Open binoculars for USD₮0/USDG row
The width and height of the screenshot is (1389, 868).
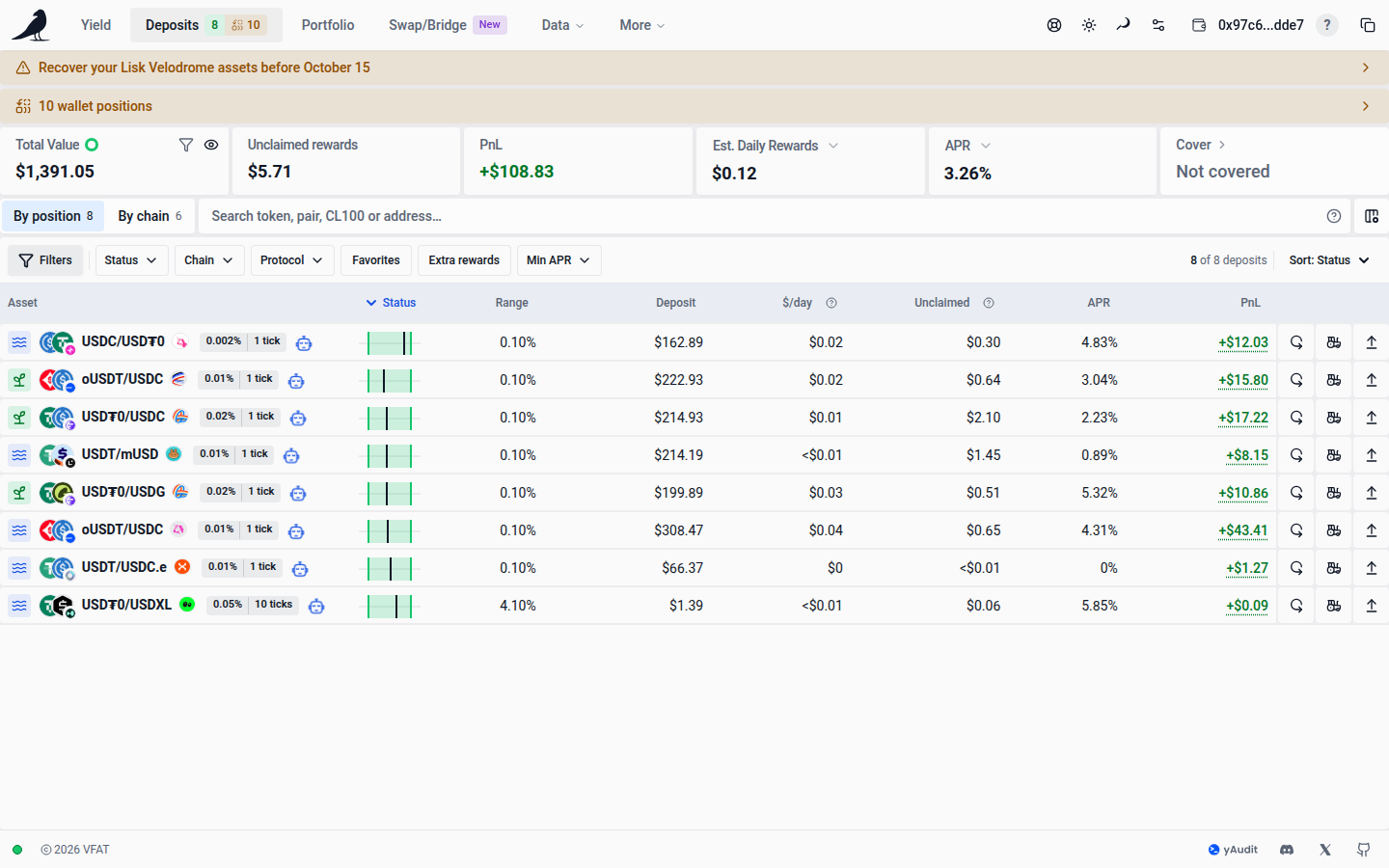1334,493
